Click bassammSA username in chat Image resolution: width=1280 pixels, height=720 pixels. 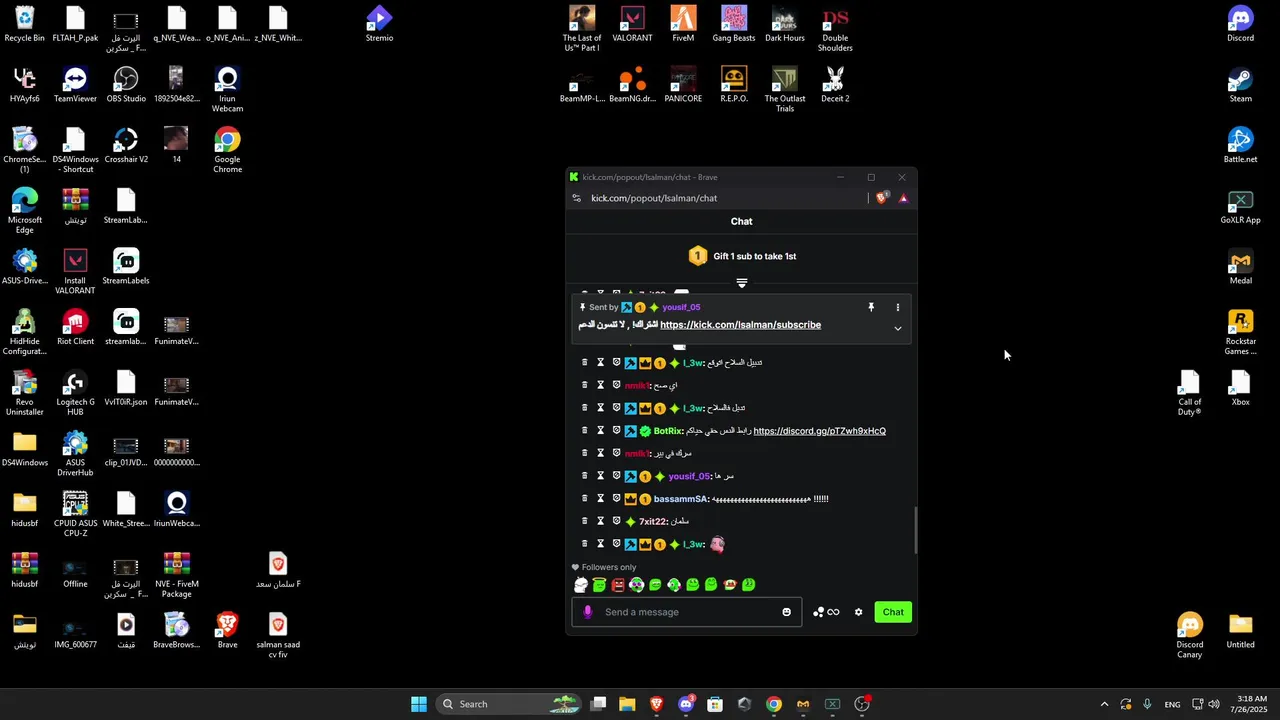click(x=681, y=499)
